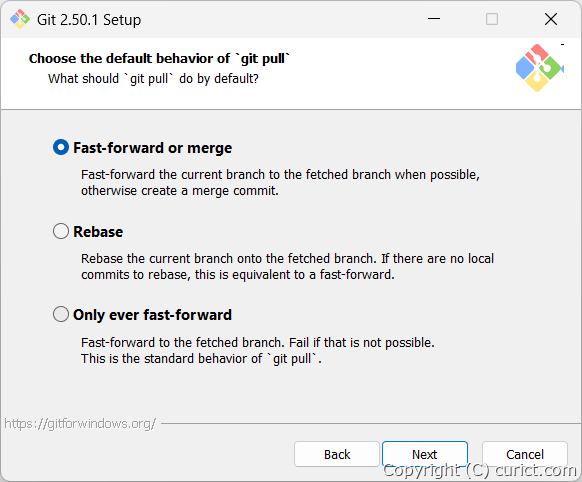Image resolution: width=582 pixels, height=482 pixels.
Task: Click the heading "Choose the default behavior"
Action: point(159,59)
